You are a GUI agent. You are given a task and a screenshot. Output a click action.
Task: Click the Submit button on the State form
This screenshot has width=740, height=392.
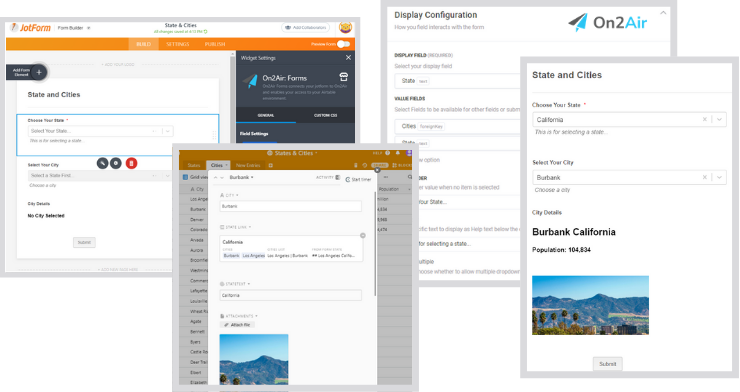[607, 364]
